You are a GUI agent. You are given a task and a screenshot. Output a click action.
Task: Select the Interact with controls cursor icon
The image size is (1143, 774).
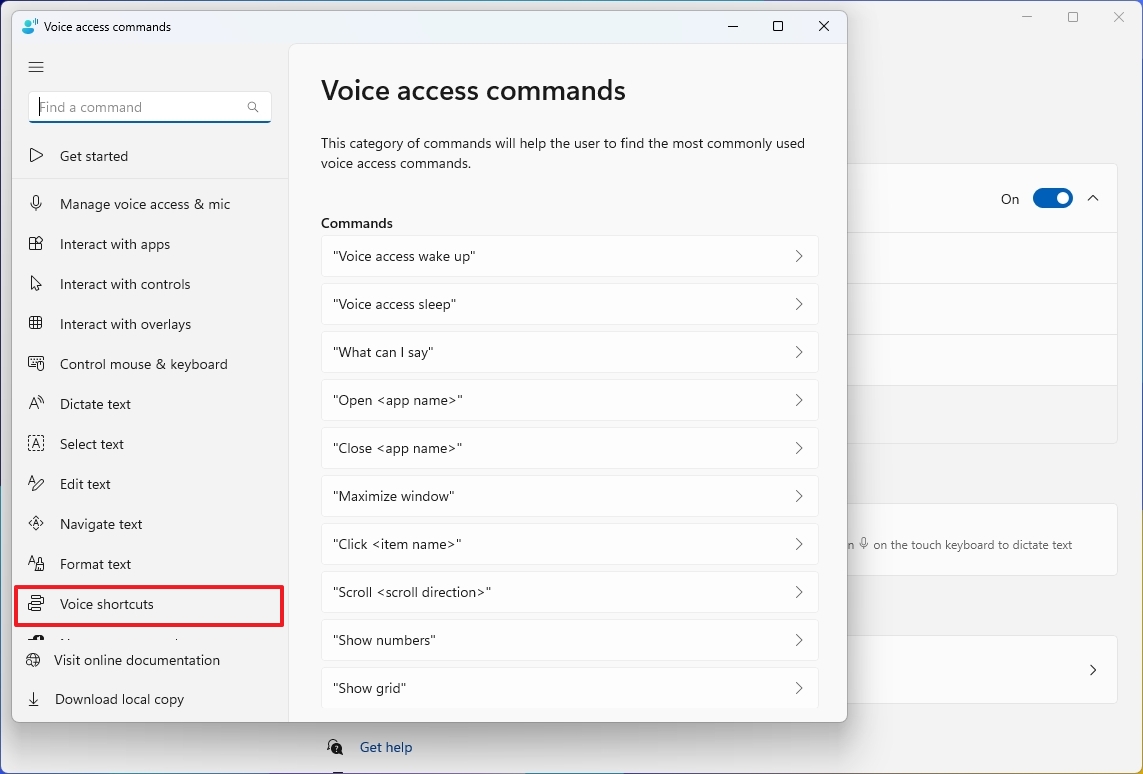[x=36, y=283]
